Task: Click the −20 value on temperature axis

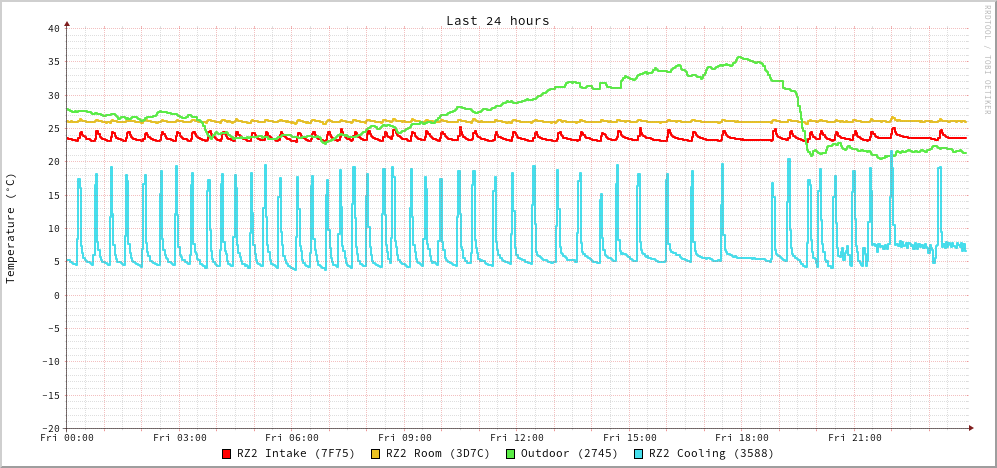Action: click(x=50, y=428)
